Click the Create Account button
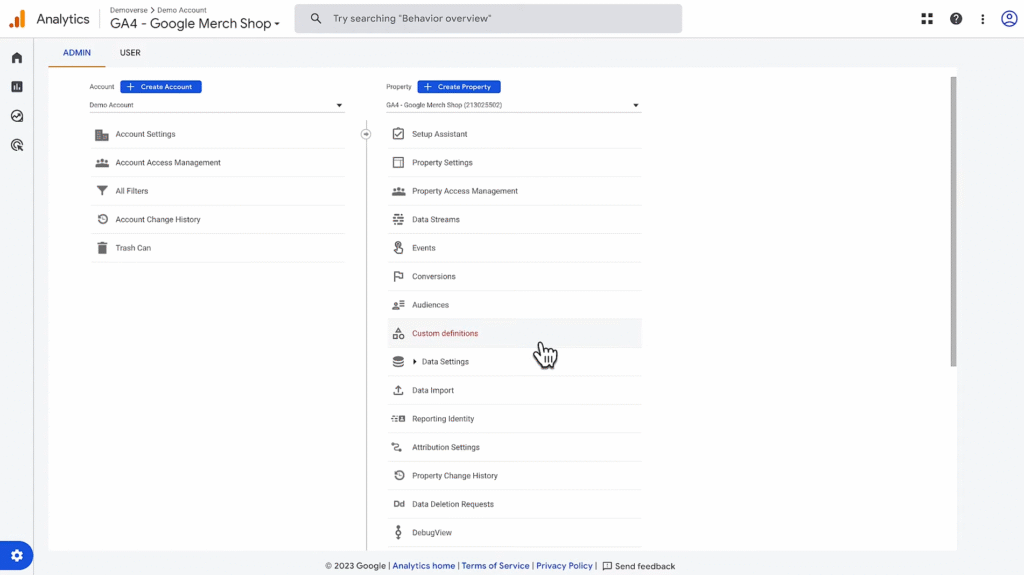The image size is (1024, 575). (x=161, y=87)
